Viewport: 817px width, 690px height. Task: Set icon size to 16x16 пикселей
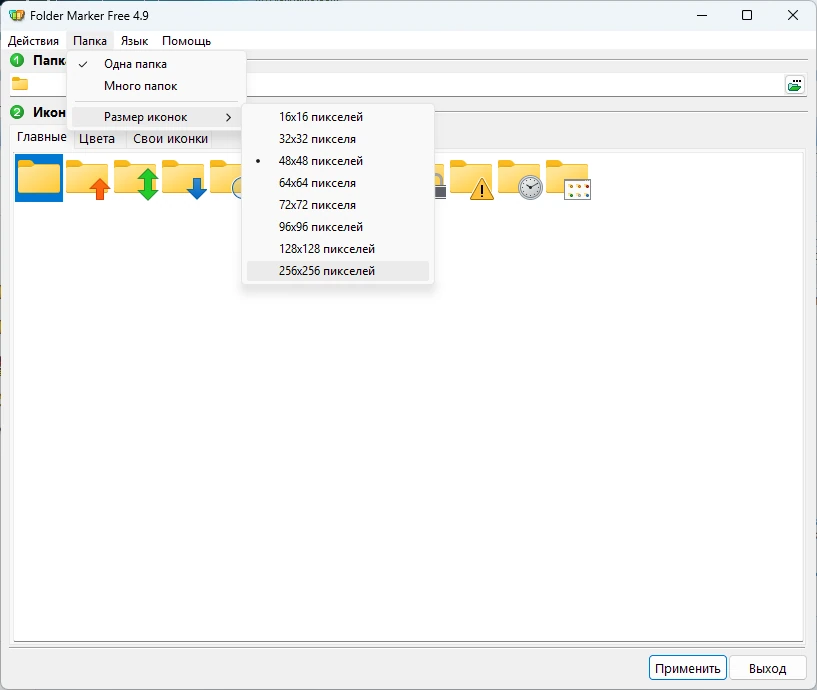click(x=338, y=117)
